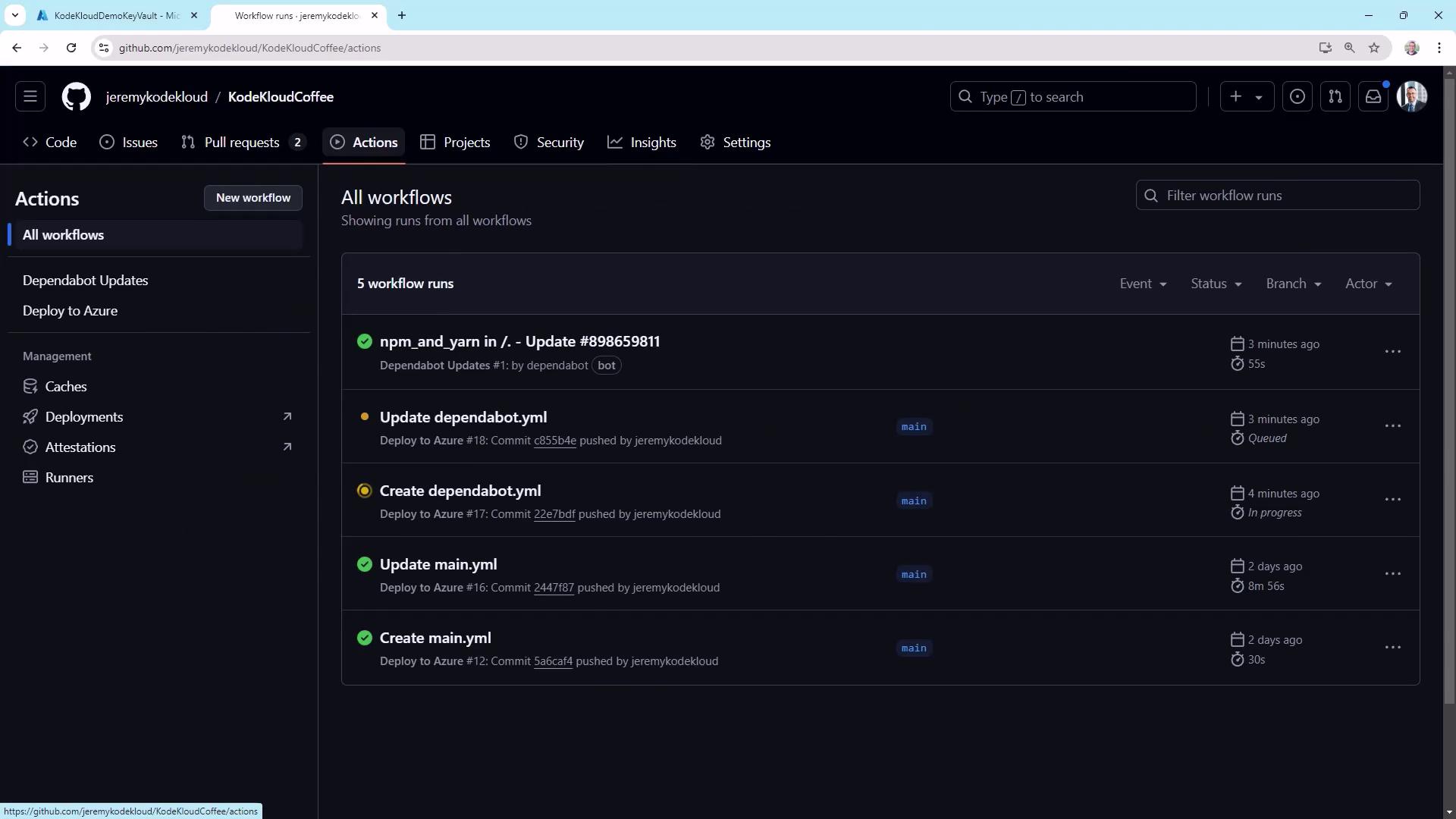Open the Runners management page

click(x=69, y=478)
